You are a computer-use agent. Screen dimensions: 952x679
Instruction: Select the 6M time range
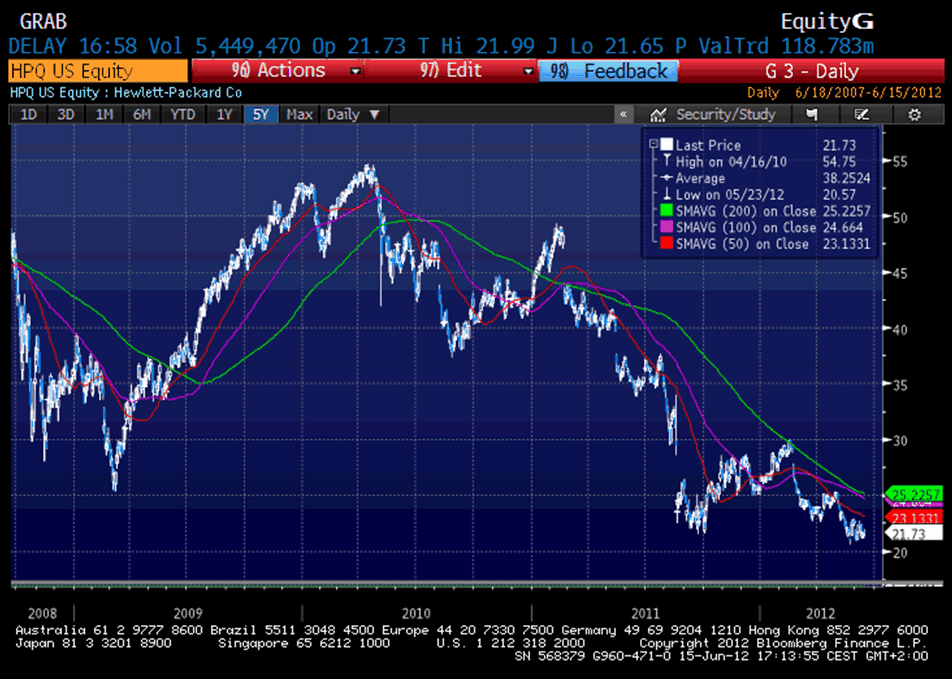pos(141,114)
